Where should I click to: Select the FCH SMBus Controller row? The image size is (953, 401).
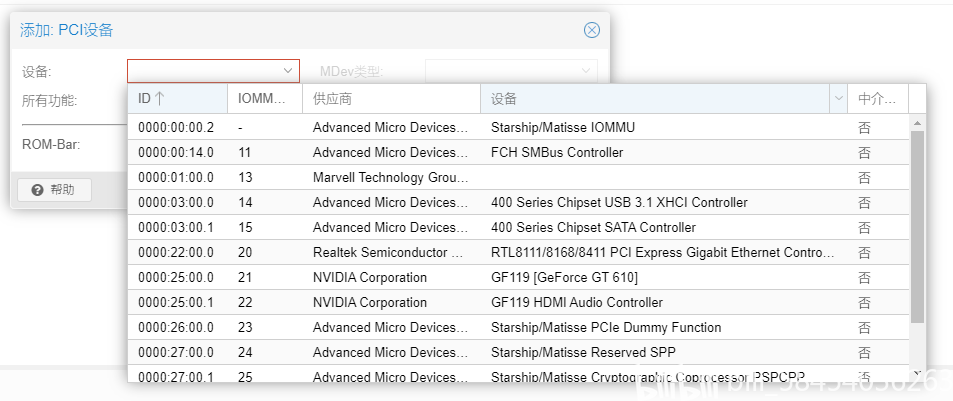pyautogui.click(x=557, y=152)
